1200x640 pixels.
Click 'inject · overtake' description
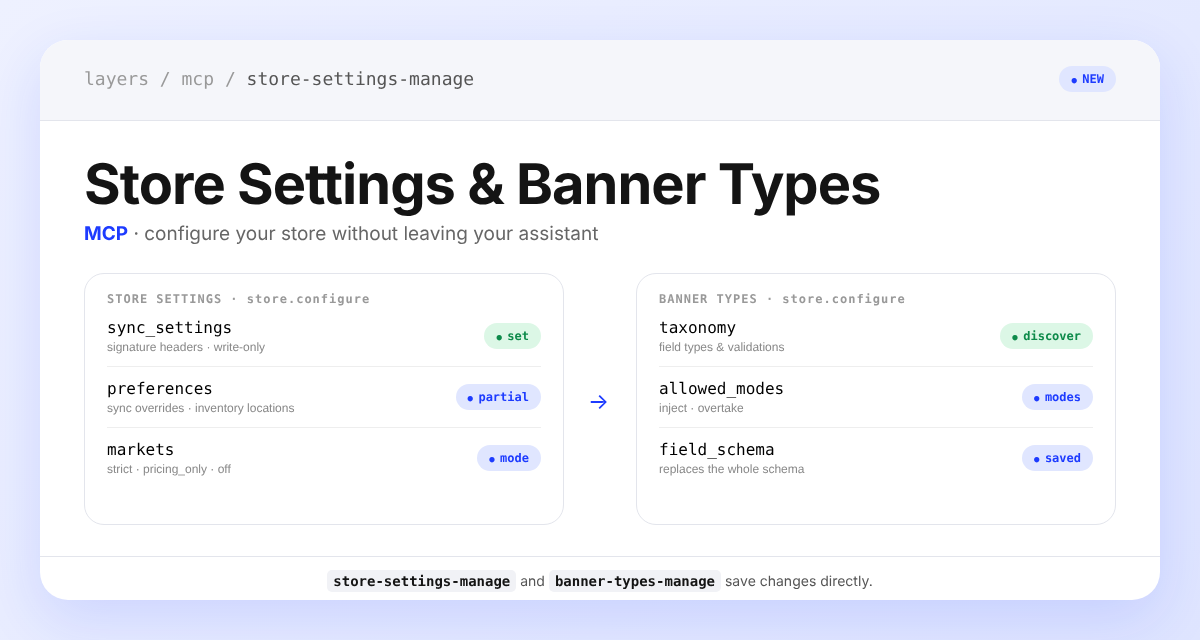[x=701, y=408]
